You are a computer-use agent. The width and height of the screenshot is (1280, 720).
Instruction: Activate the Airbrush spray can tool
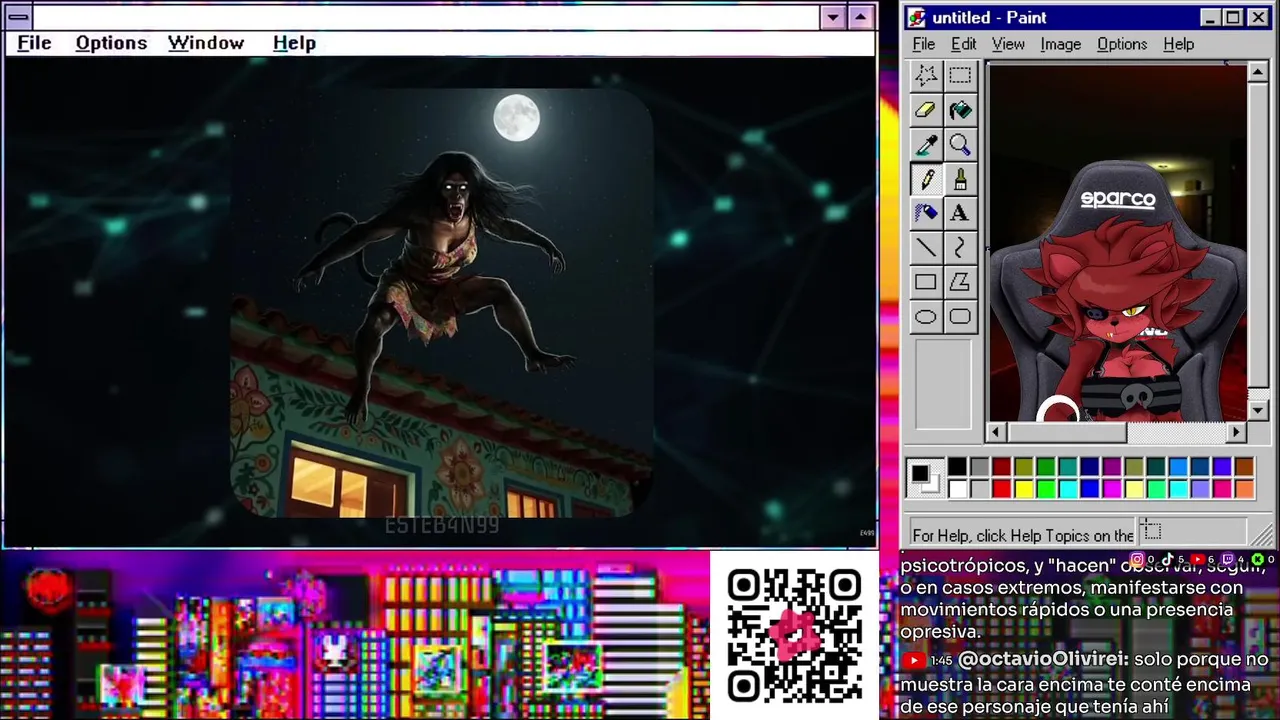click(x=926, y=213)
